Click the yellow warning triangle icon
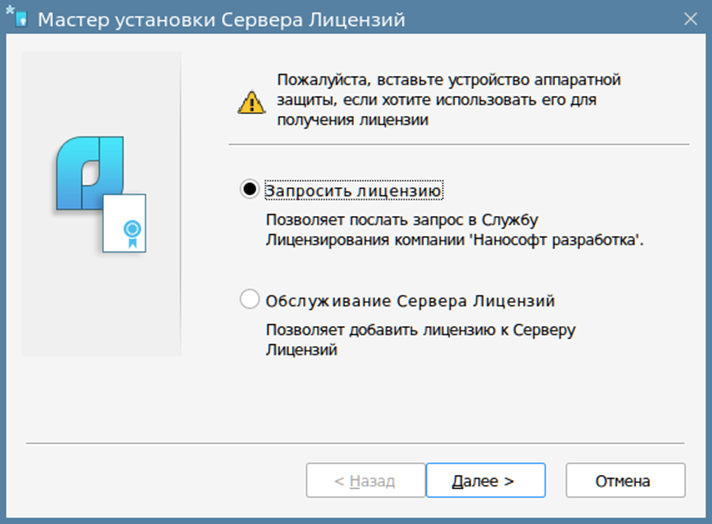 [251, 102]
